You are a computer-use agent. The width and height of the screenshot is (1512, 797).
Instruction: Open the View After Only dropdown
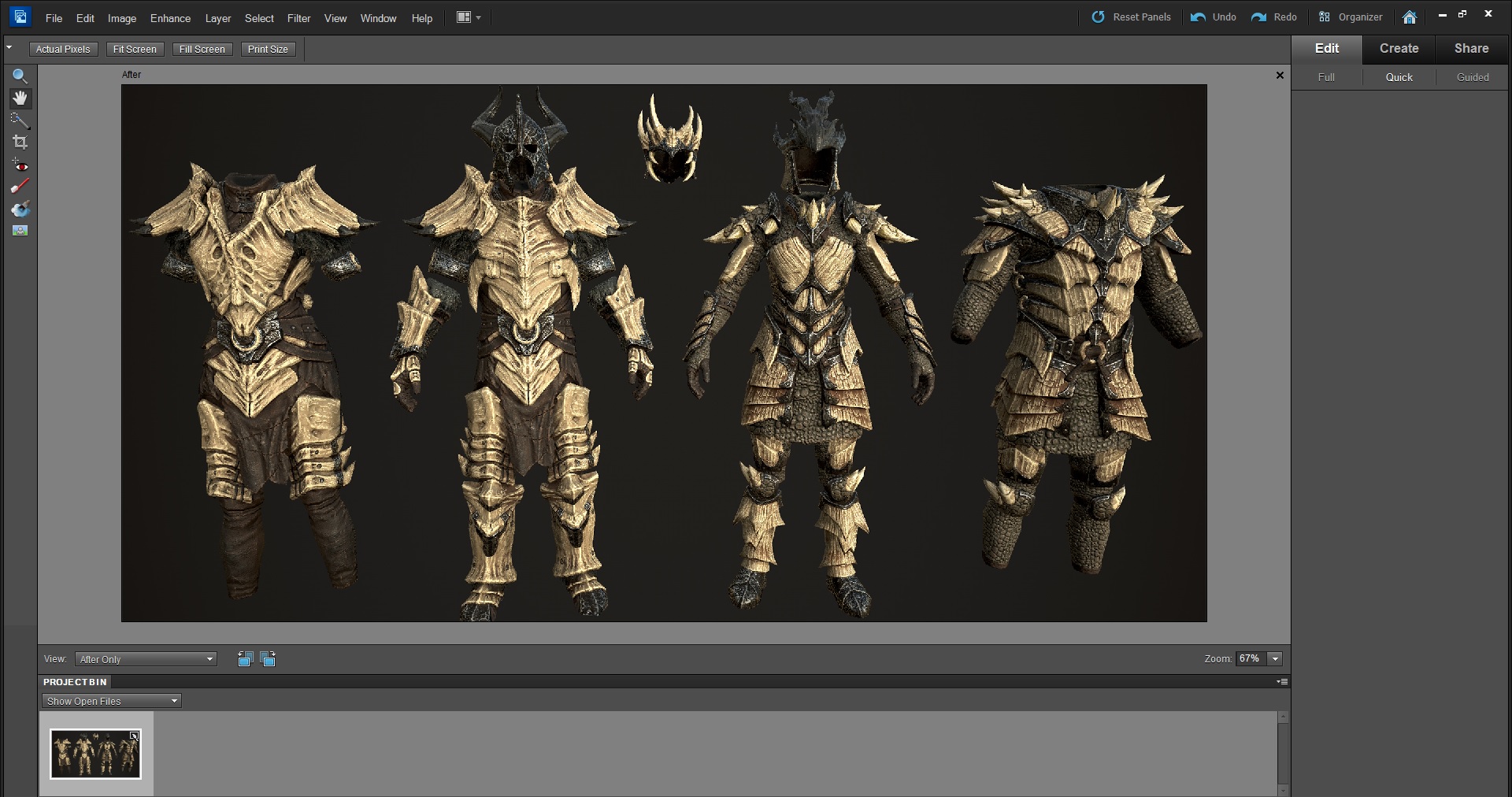point(146,659)
